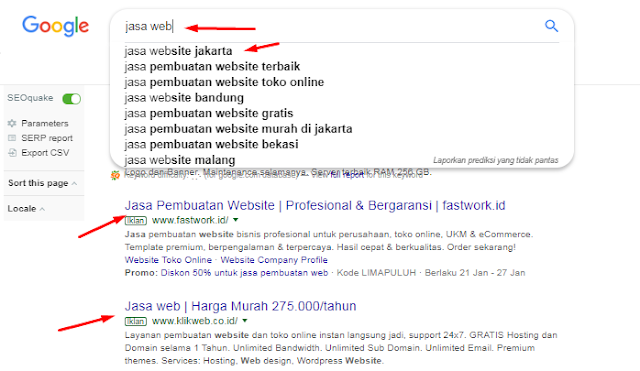Select suggestion 'jasa website jakarta'
Image resolution: width=640 pixels, height=371 pixels.
[x=178, y=51]
